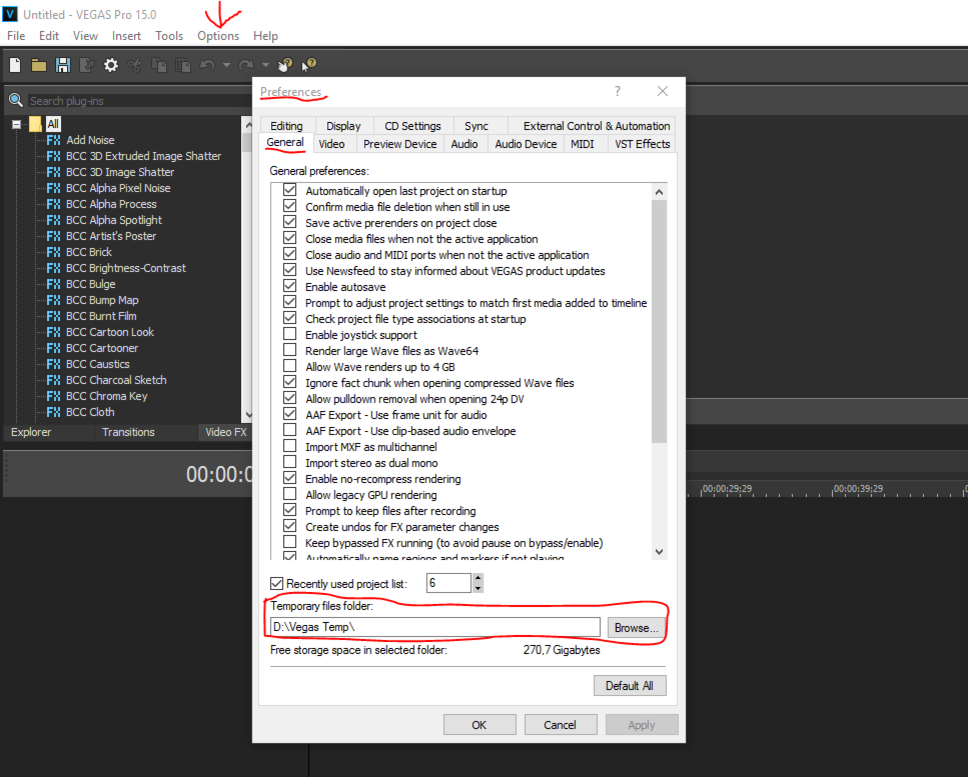Screen dimensions: 968x777
Task: Click the Cut scissors icon
Action: click(135, 65)
